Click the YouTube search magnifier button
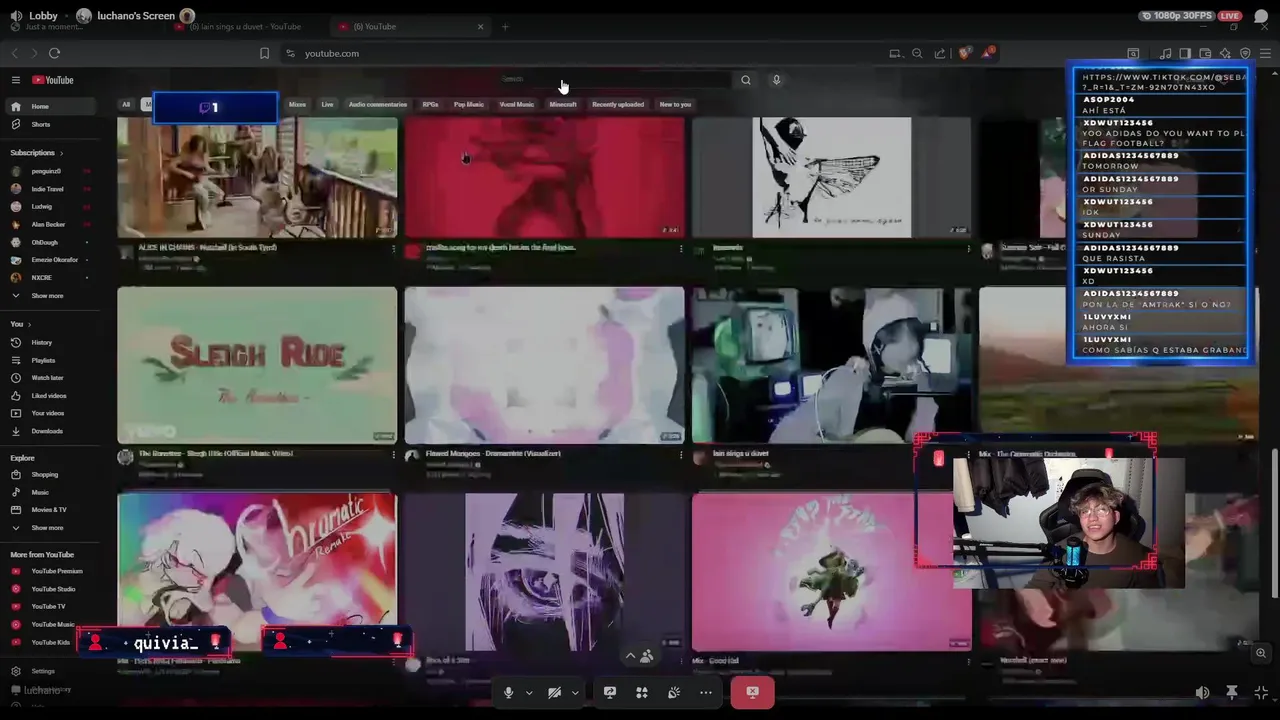Image resolution: width=1280 pixels, height=720 pixels. pos(745,80)
